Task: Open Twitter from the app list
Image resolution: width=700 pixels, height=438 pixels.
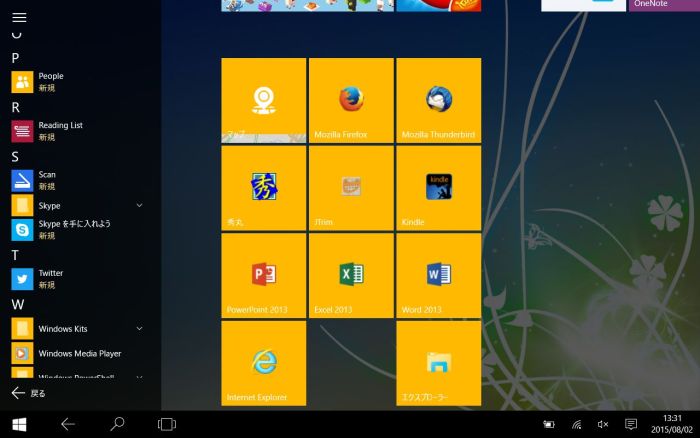Action: point(50,278)
